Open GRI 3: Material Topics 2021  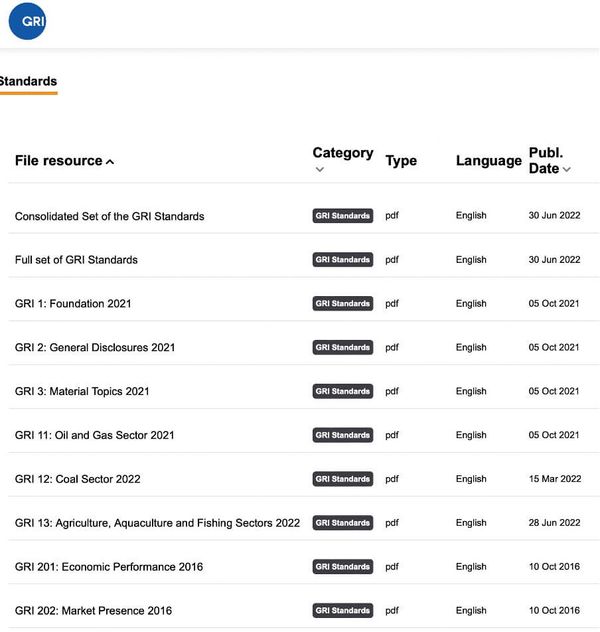point(82,392)
